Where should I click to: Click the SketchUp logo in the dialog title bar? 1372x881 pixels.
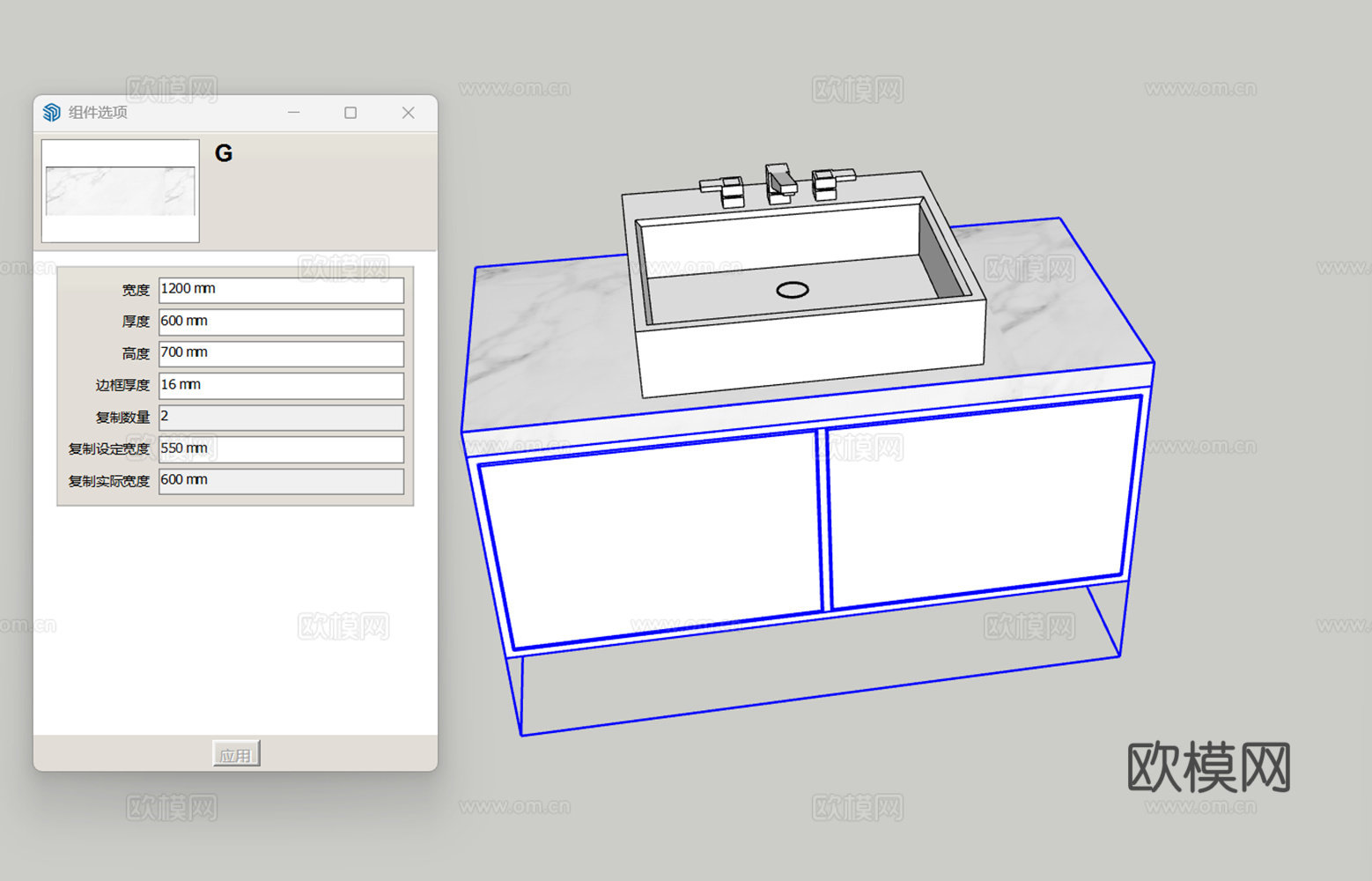coord(52,112)
